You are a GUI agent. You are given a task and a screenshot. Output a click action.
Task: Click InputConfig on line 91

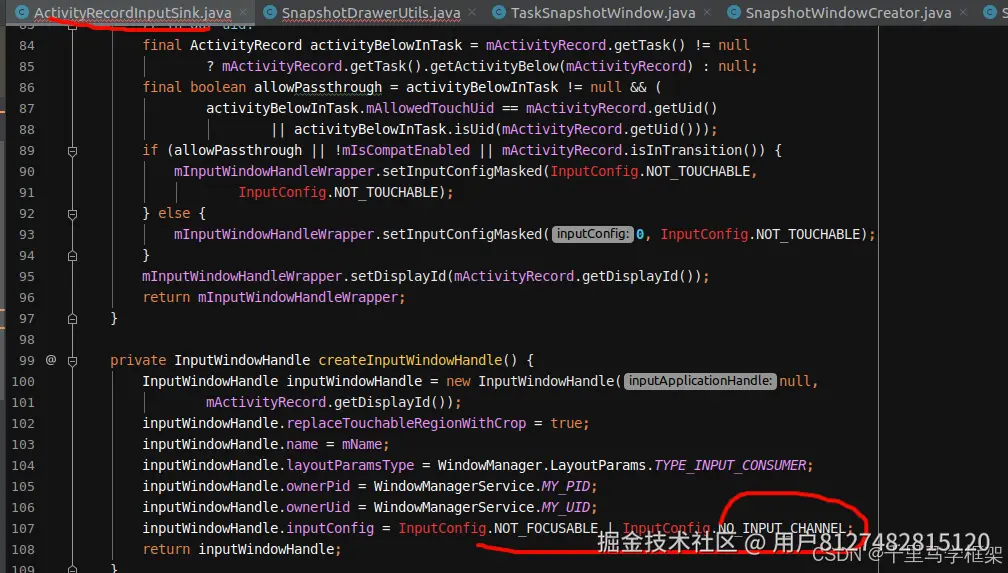point(282,192)
